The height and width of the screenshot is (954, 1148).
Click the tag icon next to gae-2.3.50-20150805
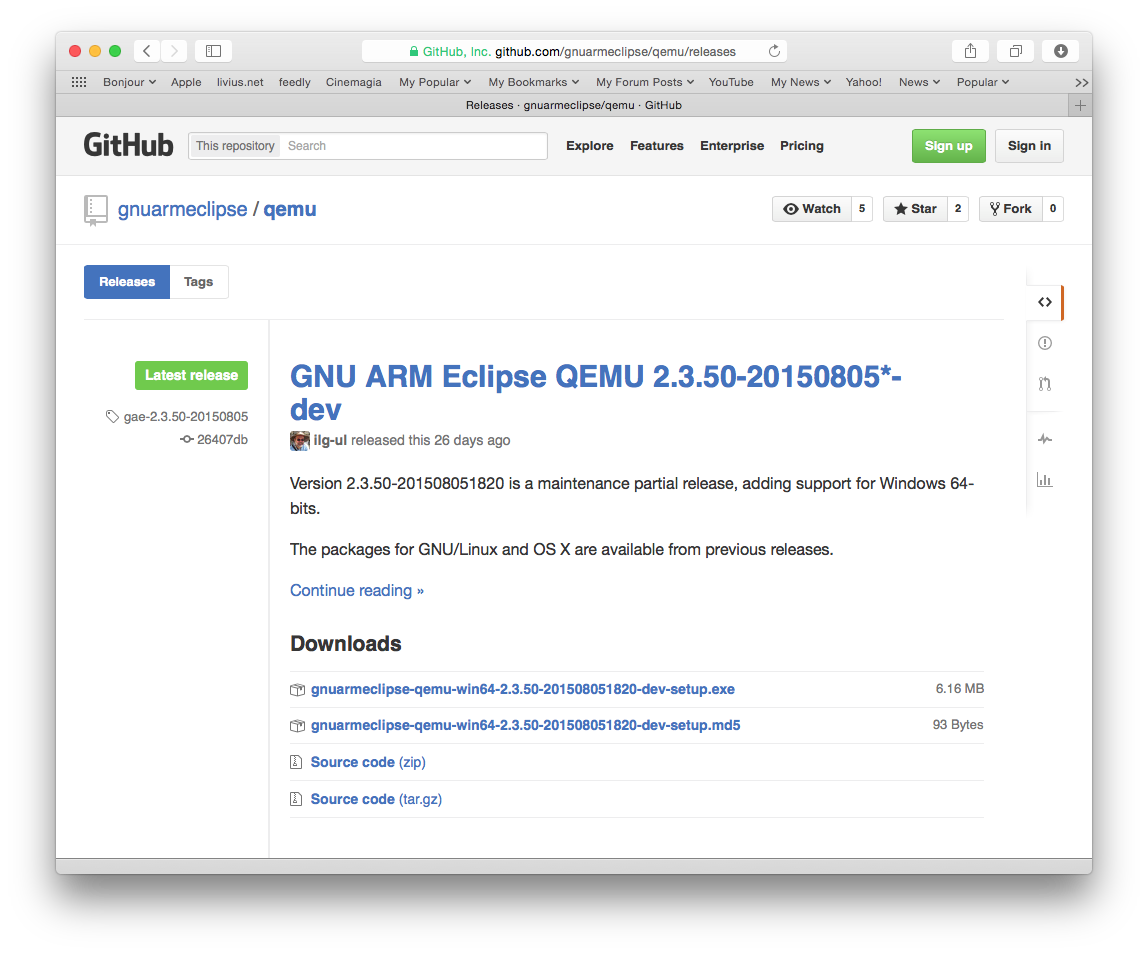click(112, 417)
